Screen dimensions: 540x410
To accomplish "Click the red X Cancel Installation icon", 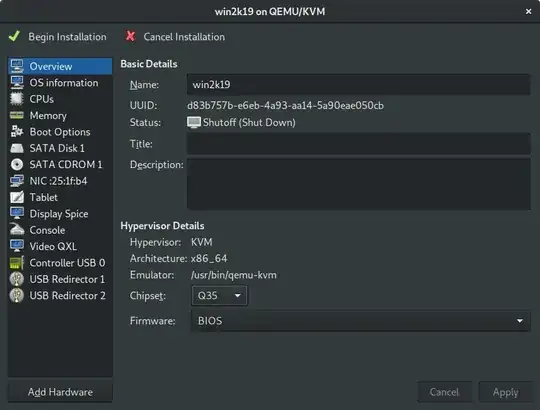I will pyautogui.click(x=131, y=36).
